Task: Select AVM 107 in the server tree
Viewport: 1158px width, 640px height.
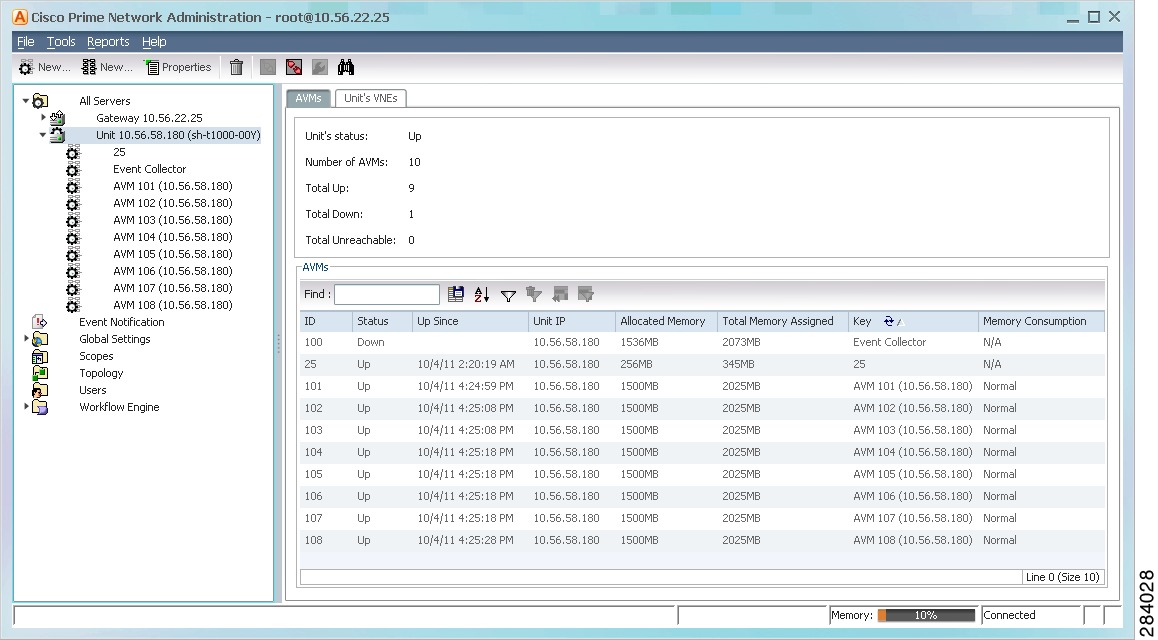Action: [x=173, y=288]
